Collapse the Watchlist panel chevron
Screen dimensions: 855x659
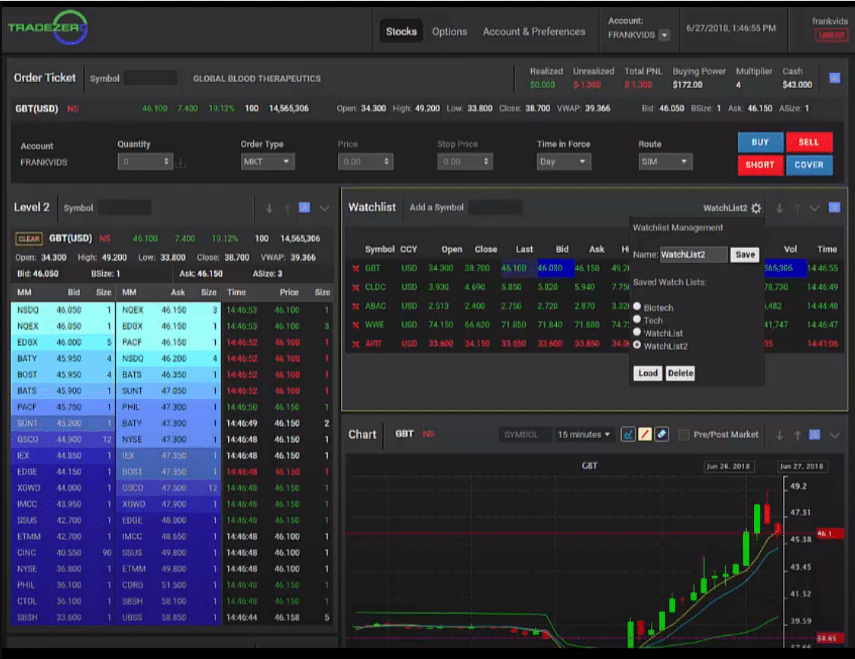[x=815, y=208]
